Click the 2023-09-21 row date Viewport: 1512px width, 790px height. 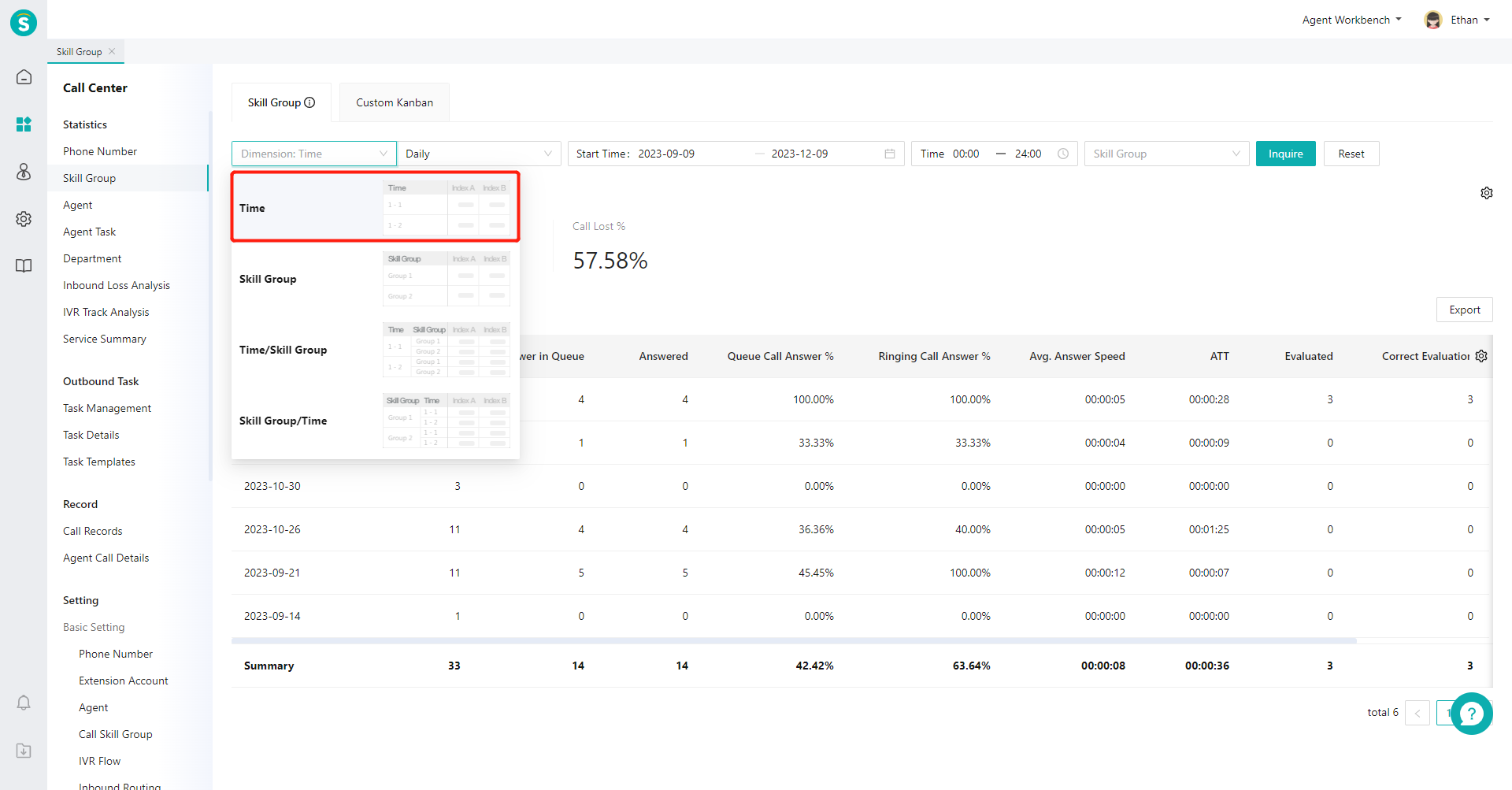[272, 573]
